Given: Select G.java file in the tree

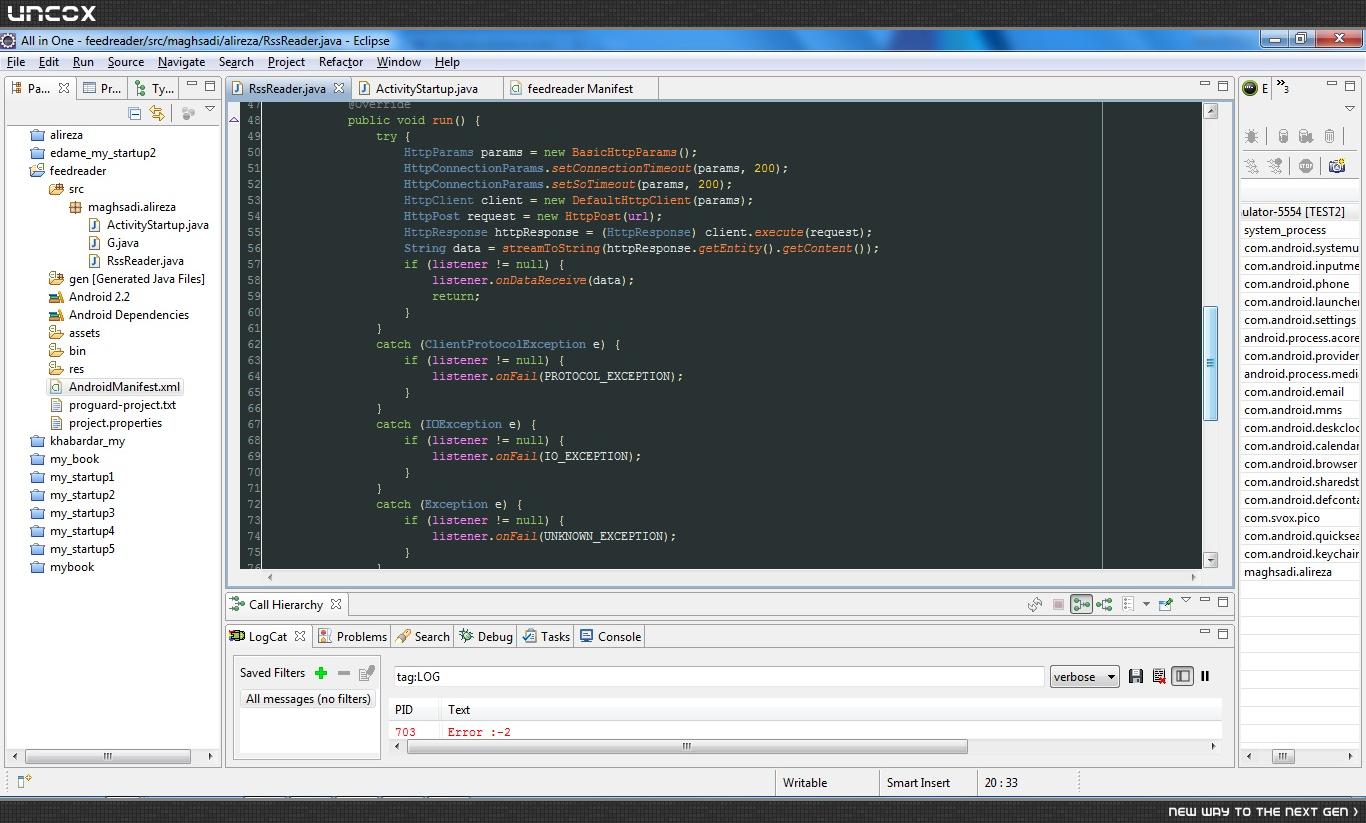Looking at the screenshot, I should pos(122,243).
